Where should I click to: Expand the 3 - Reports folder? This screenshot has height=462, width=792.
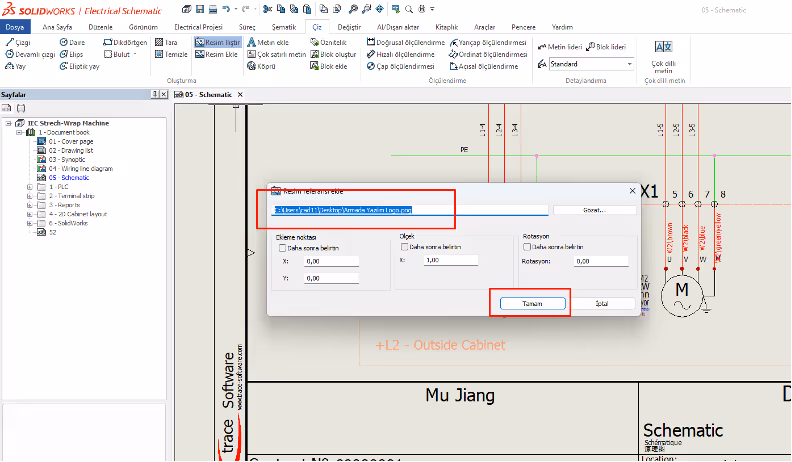(30, 205)
